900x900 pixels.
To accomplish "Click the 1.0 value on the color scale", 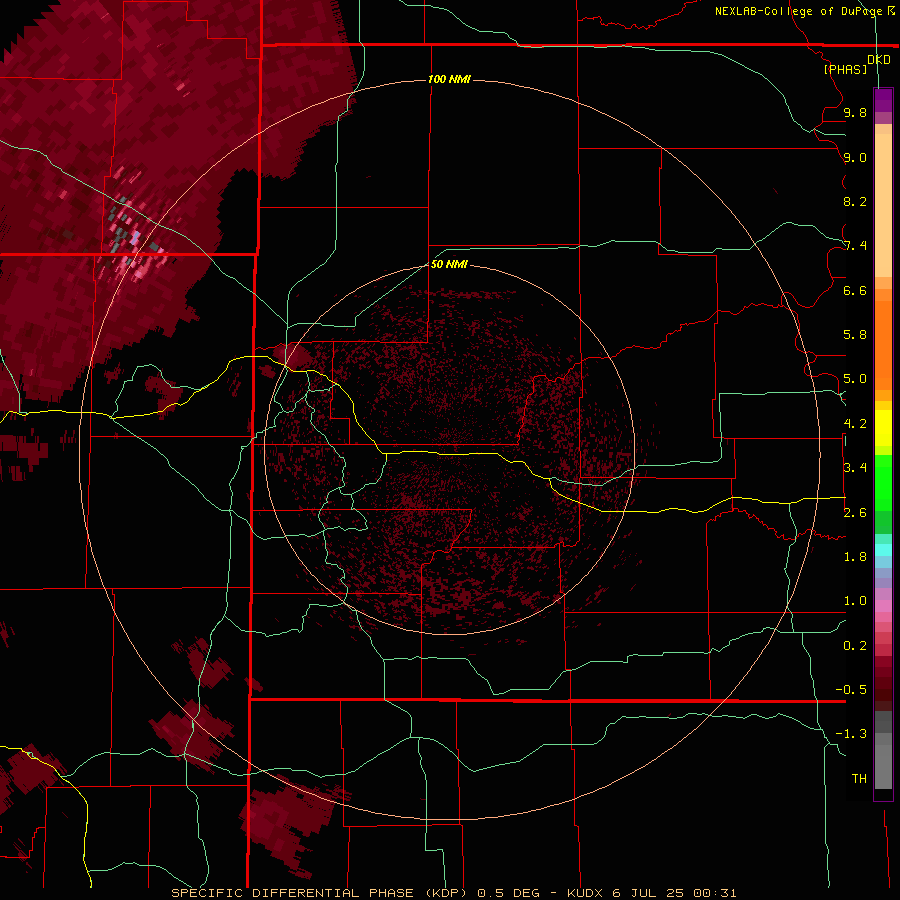I will click(x=855, y=601).
